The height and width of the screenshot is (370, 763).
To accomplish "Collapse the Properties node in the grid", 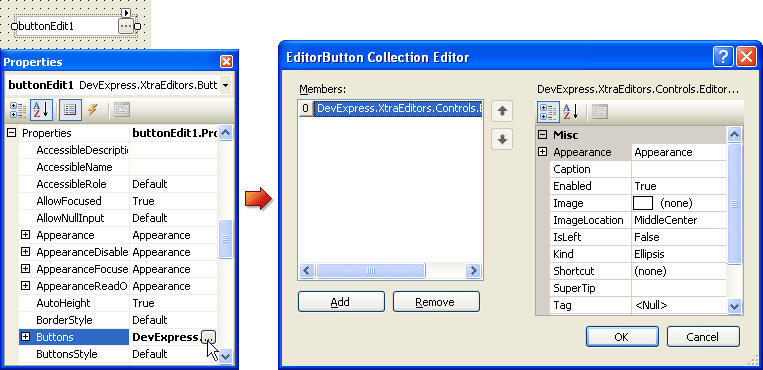I will click(x=12, y=133).
